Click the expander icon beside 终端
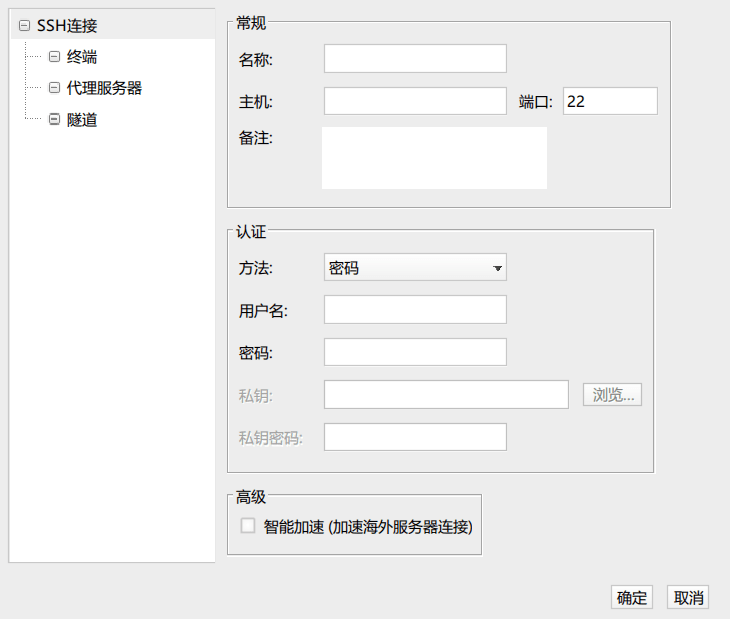731x620 pixels. pyautogui.click(x=55, y=57)
